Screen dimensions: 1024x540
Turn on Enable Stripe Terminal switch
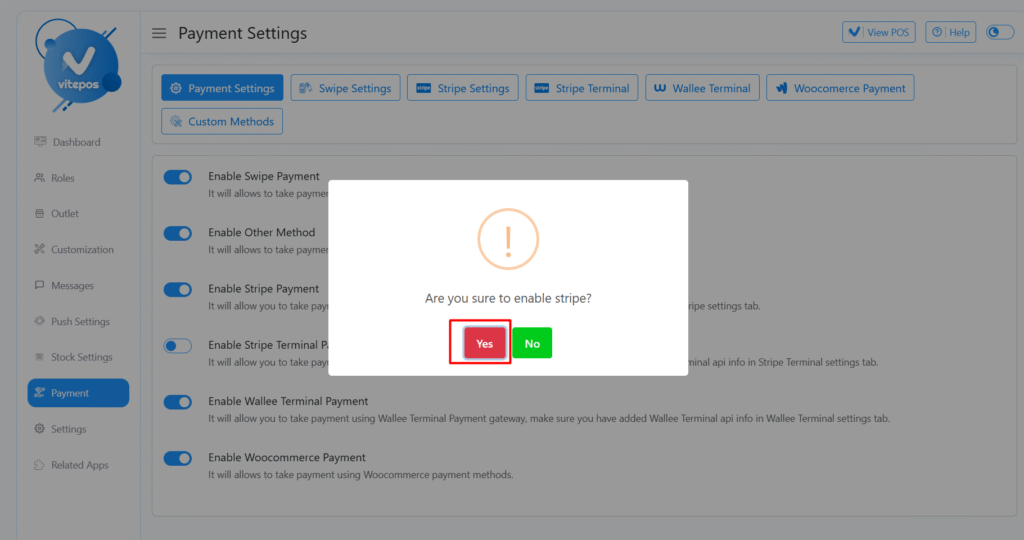pyautogui.click(x=178, y=345)
